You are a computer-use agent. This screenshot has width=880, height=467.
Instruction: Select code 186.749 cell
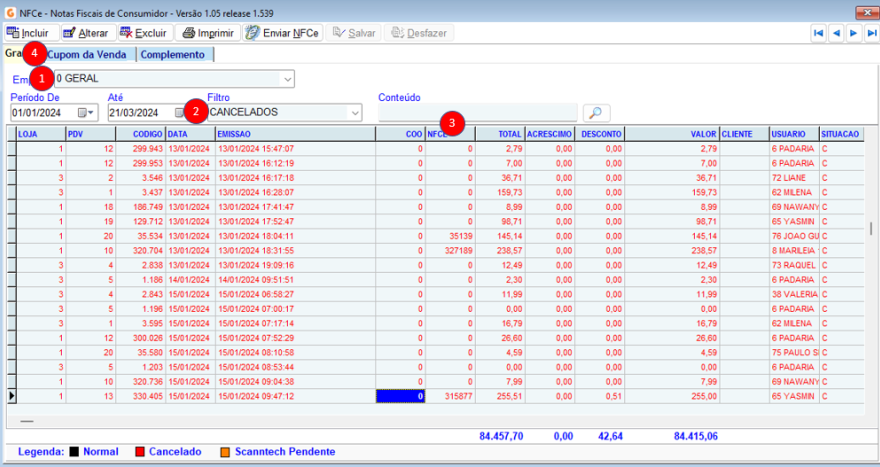click(x=141, y=207)
